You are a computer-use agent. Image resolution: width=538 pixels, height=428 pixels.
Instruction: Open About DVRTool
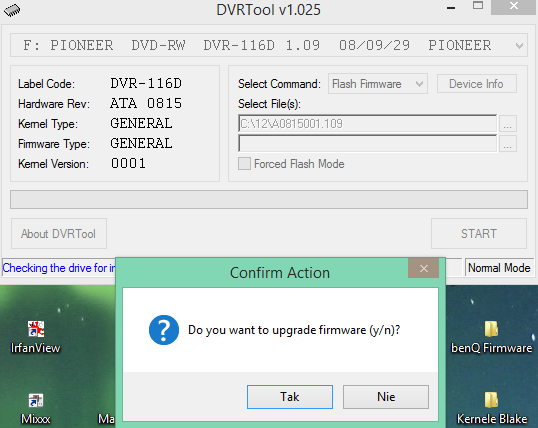click(59, 234)
